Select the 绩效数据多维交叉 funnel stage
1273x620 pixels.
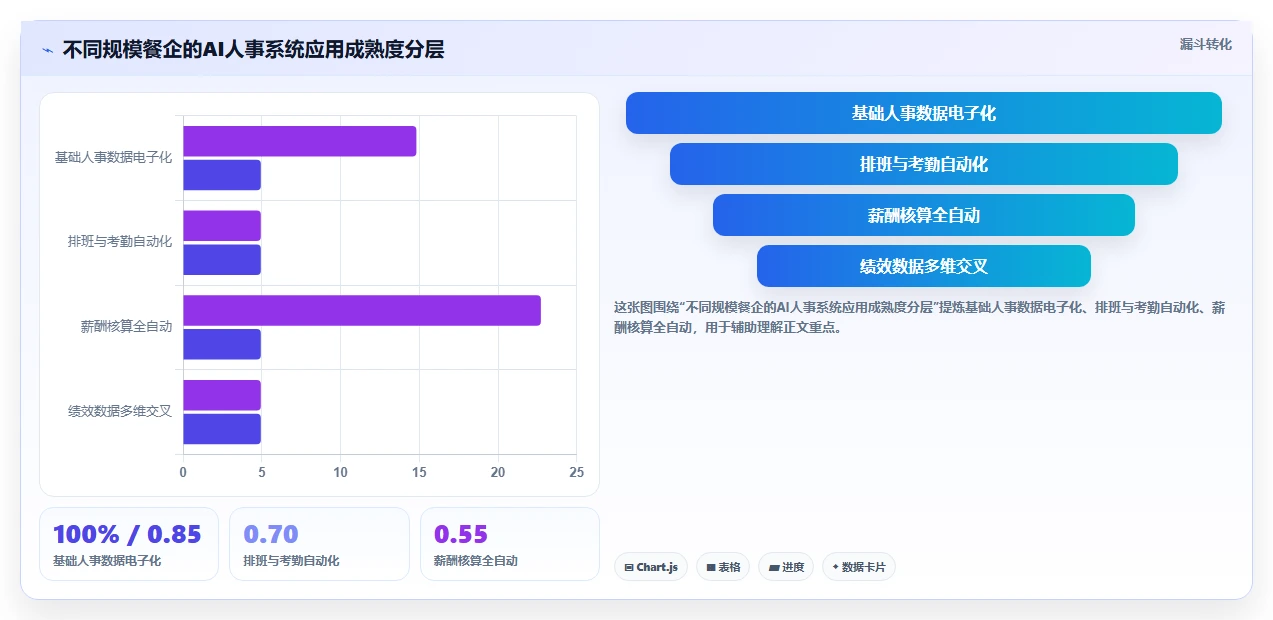(924, 266)
